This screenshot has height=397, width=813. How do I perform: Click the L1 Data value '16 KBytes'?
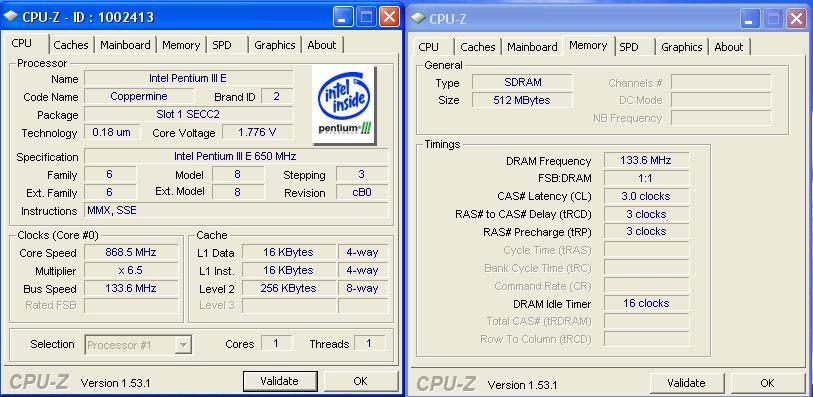click(x=289, y=252)
